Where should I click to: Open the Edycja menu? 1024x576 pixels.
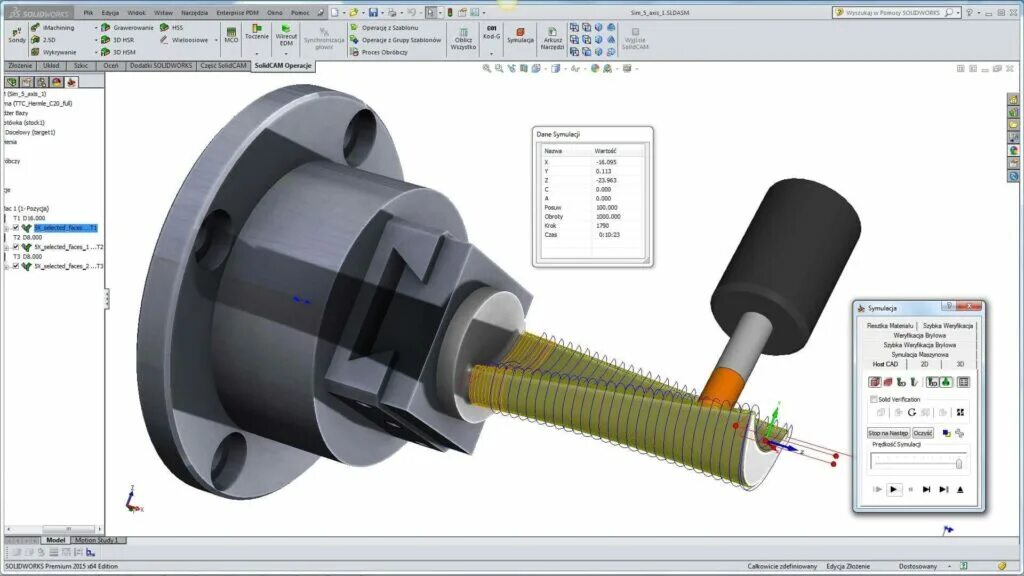tap(110, 12)
